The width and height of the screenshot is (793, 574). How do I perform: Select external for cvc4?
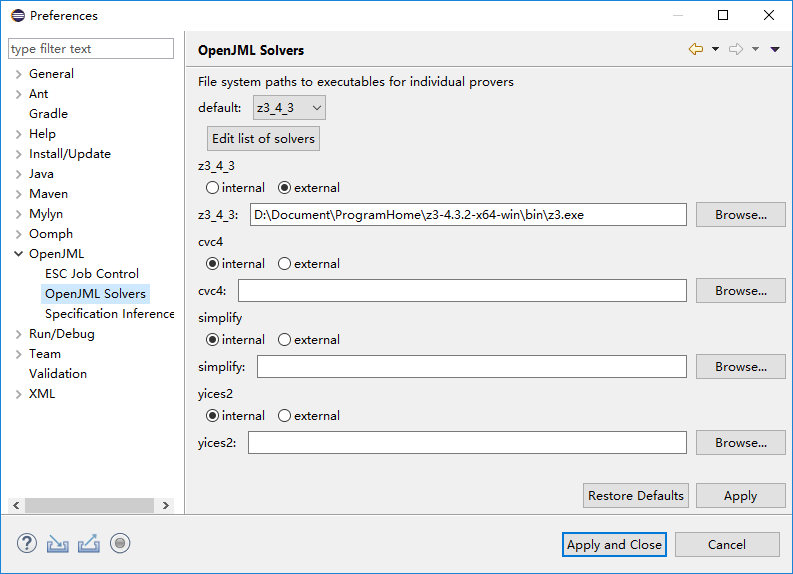click(x=284, y=263)
